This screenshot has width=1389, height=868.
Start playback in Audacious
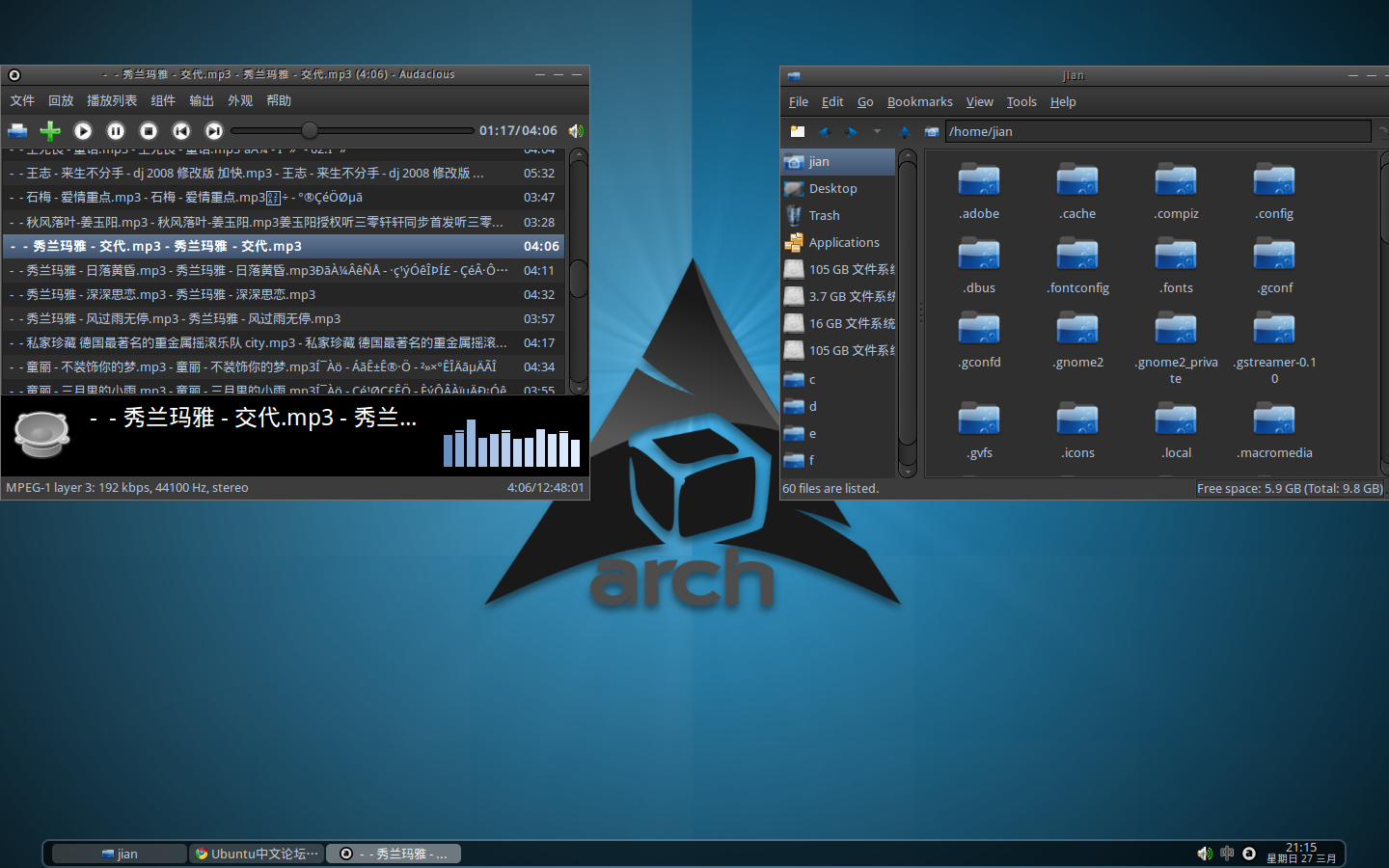pos(83,130)
